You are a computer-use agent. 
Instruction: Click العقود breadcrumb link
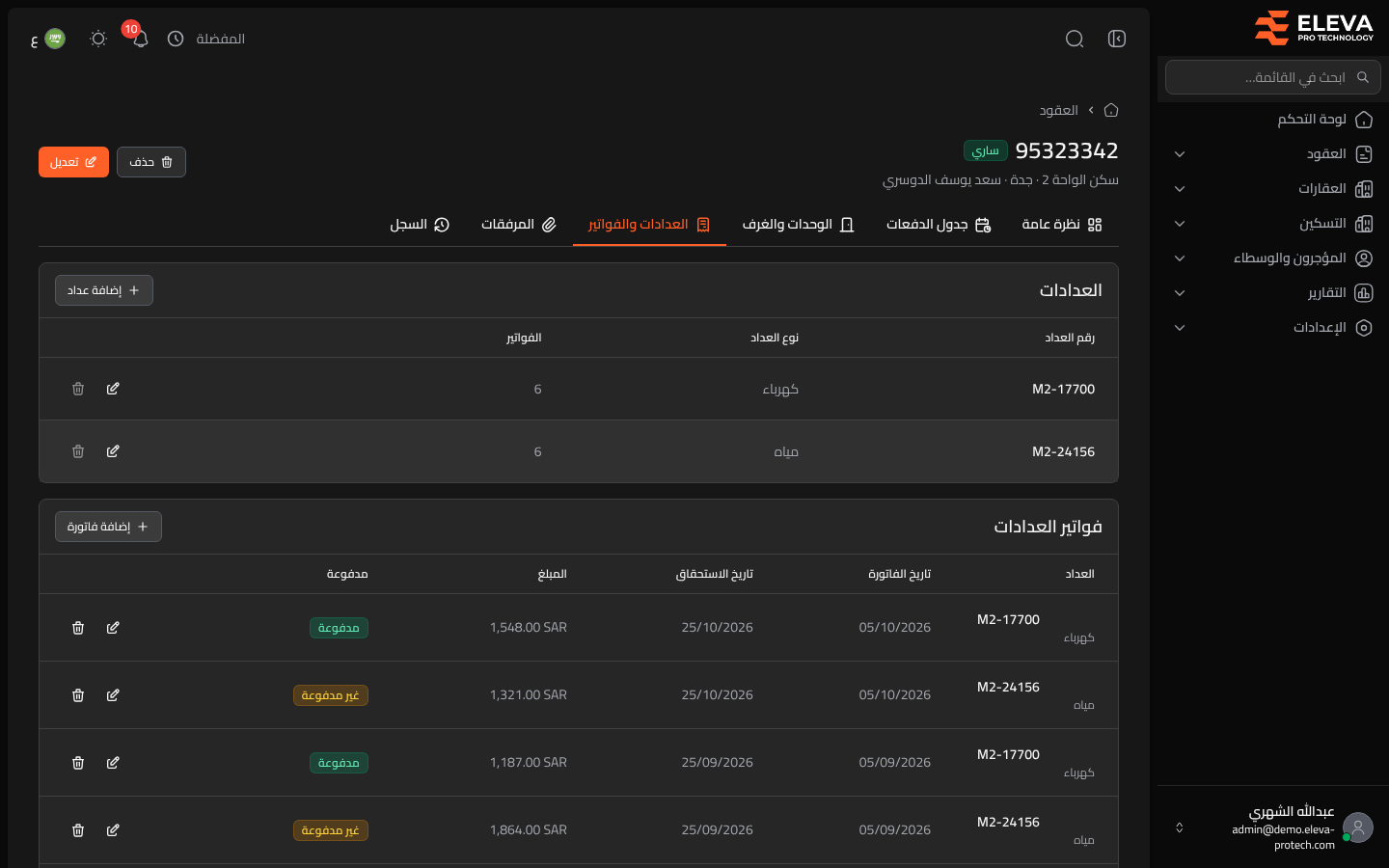1058,110
